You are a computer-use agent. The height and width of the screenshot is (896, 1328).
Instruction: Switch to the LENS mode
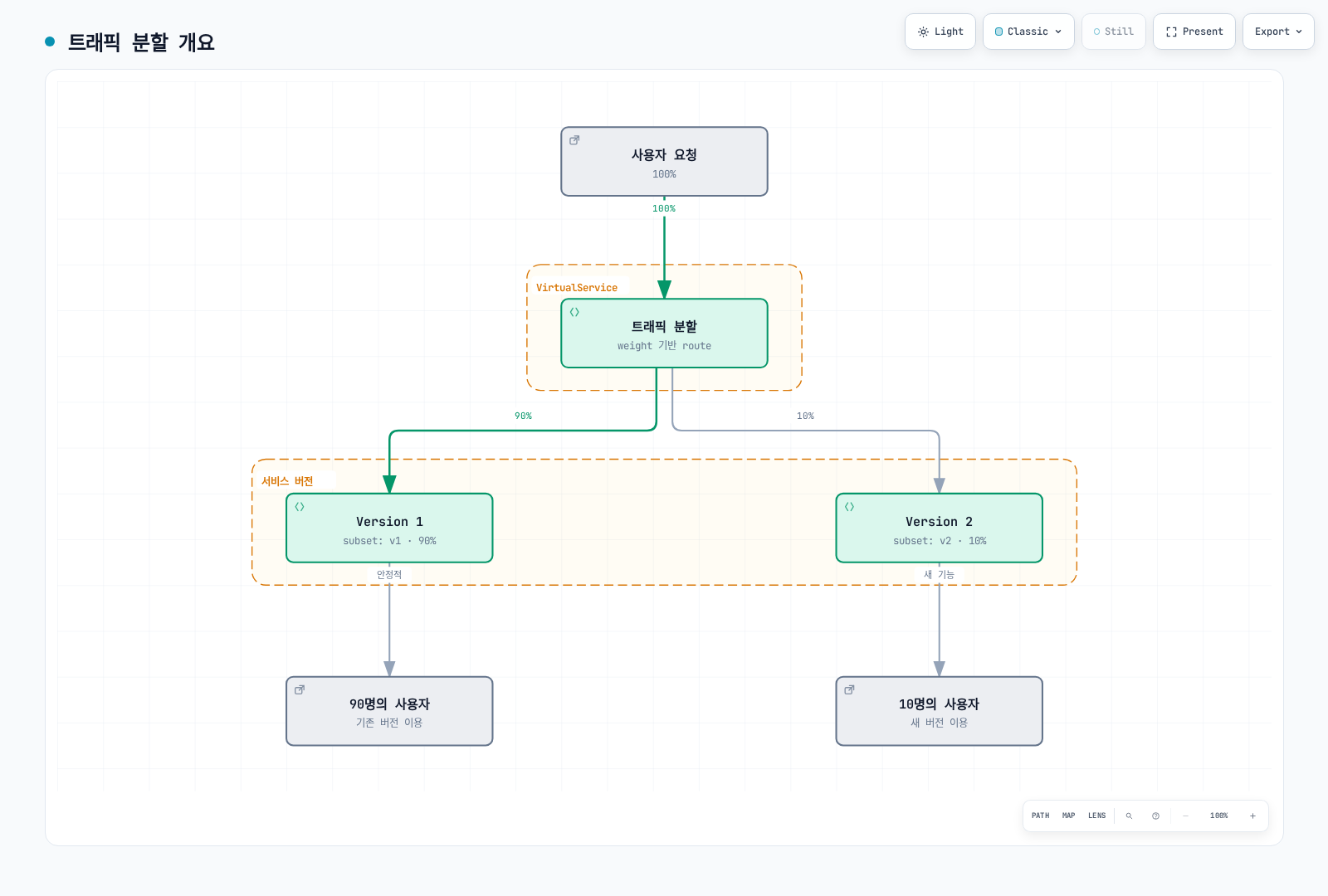(x=1096, y=816)
